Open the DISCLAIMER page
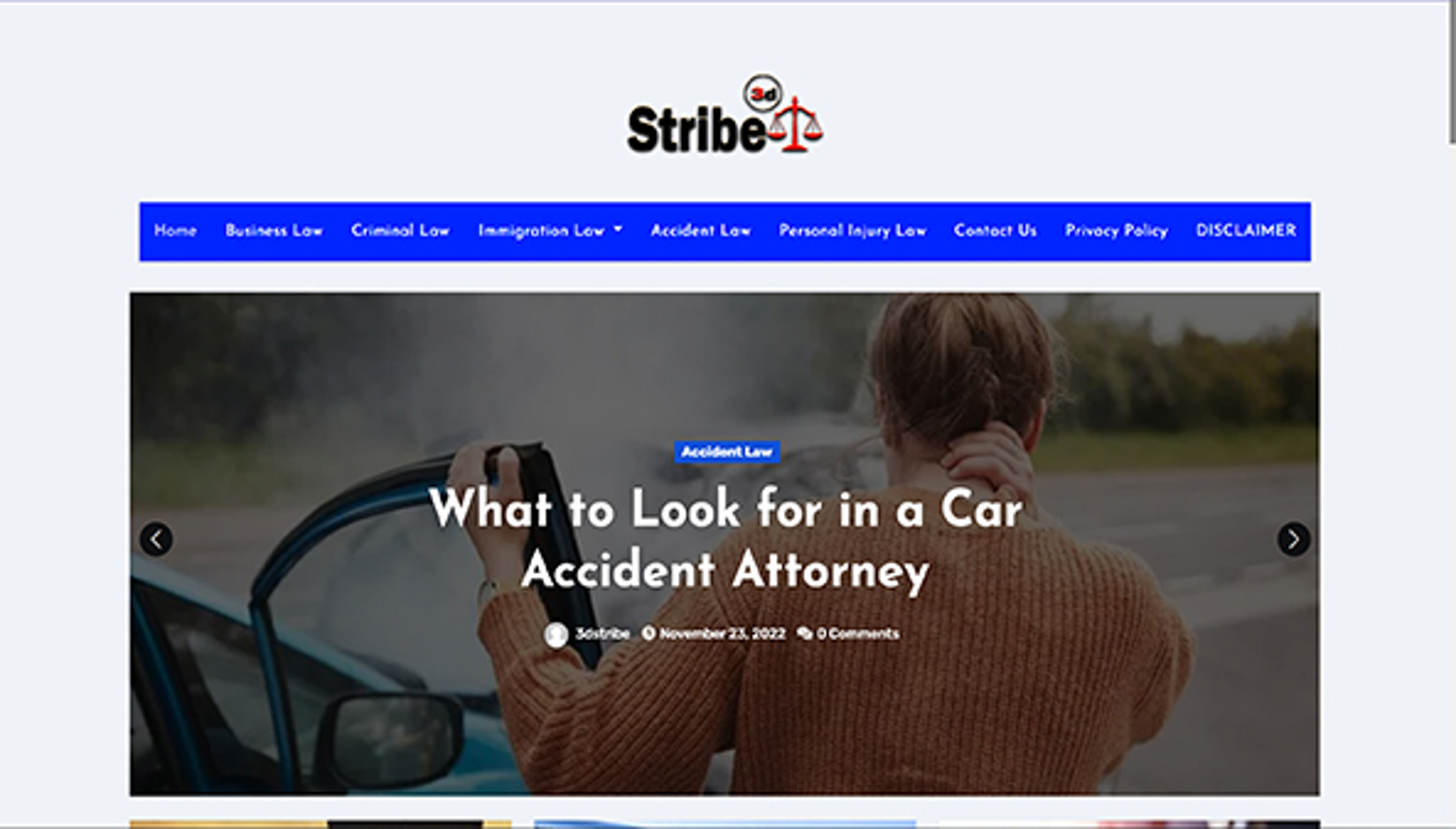Image resolution: width=1456 pixels, height=829 pixels. pyautogui.click(x=1246, y=231)
